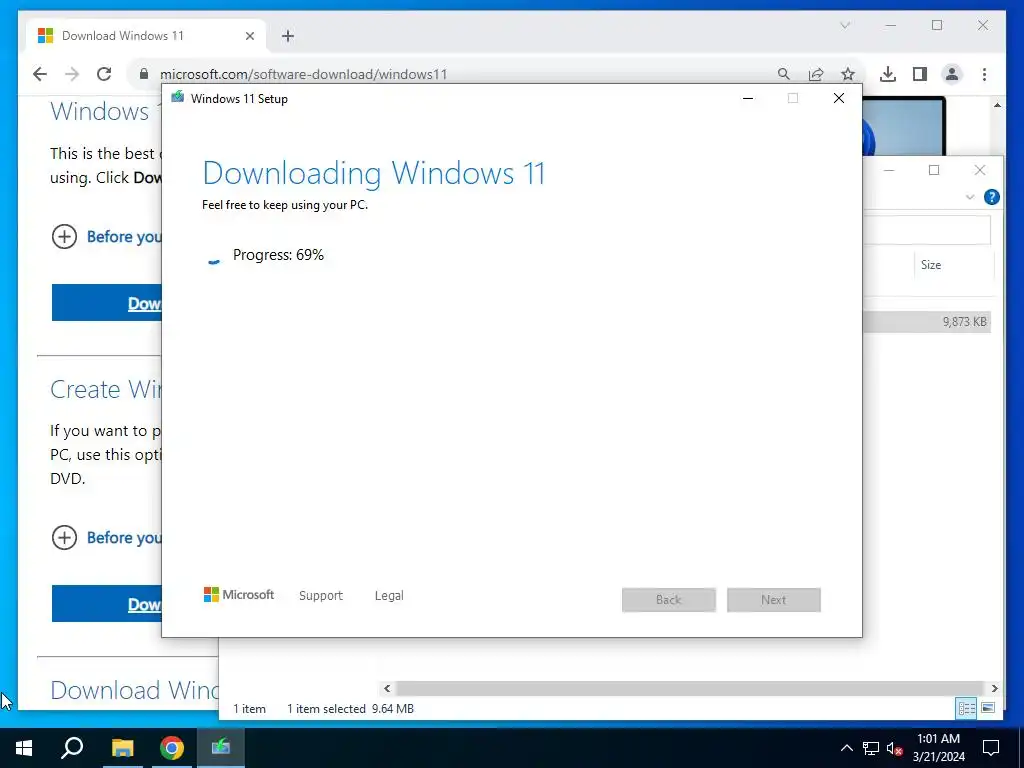Bookmark this tab with star icon
Viewport: 1024px width, 768px height.
[848, 74]
